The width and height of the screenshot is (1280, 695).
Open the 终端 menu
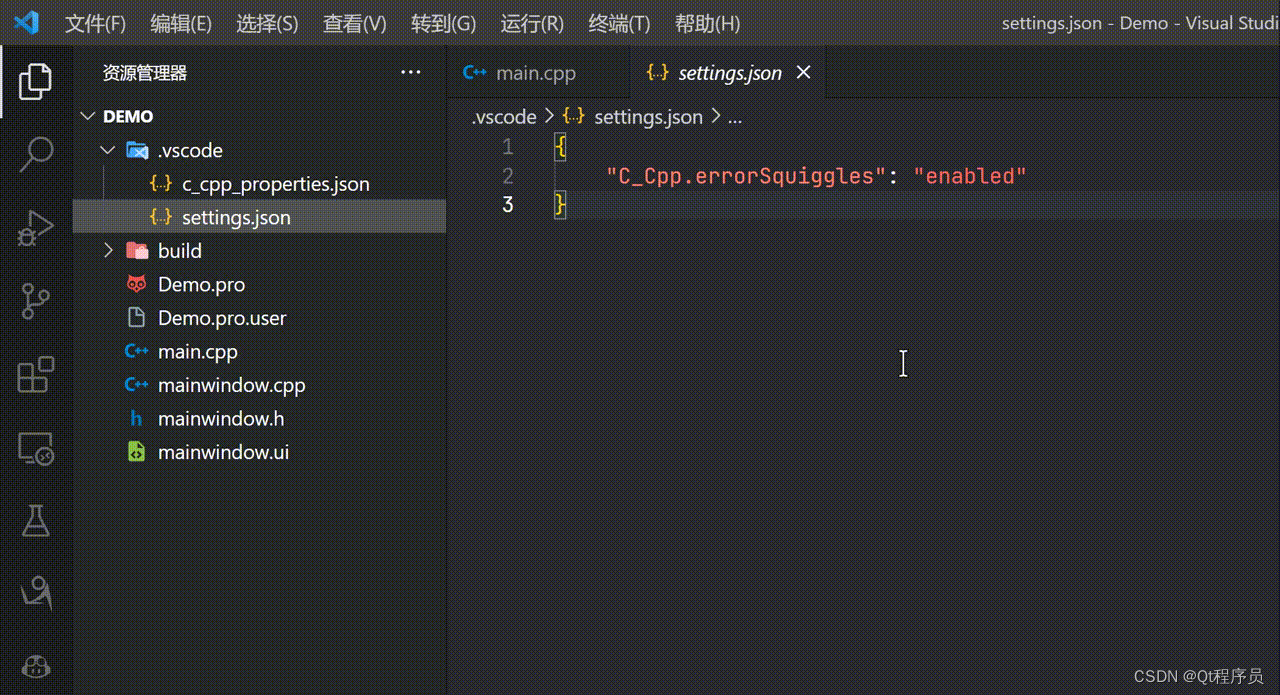(619, 23)
